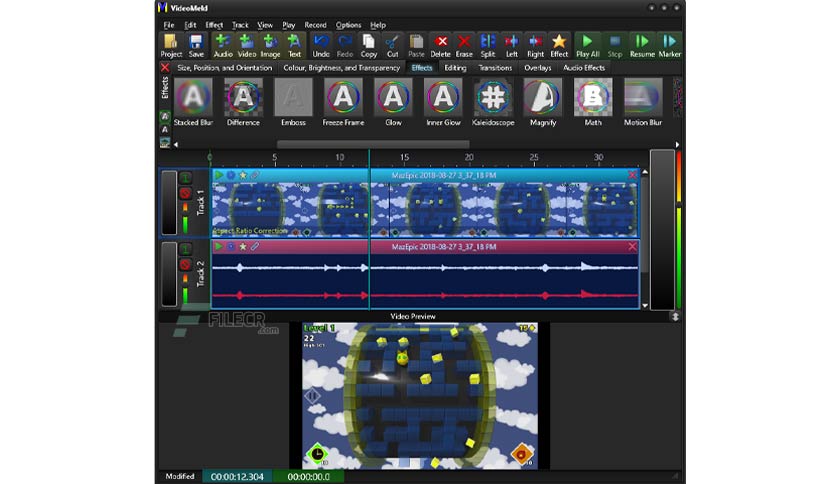836x484 pixels.
Task: Open Colour, Brightness, and Transparency tab
Action: [341, 68]
